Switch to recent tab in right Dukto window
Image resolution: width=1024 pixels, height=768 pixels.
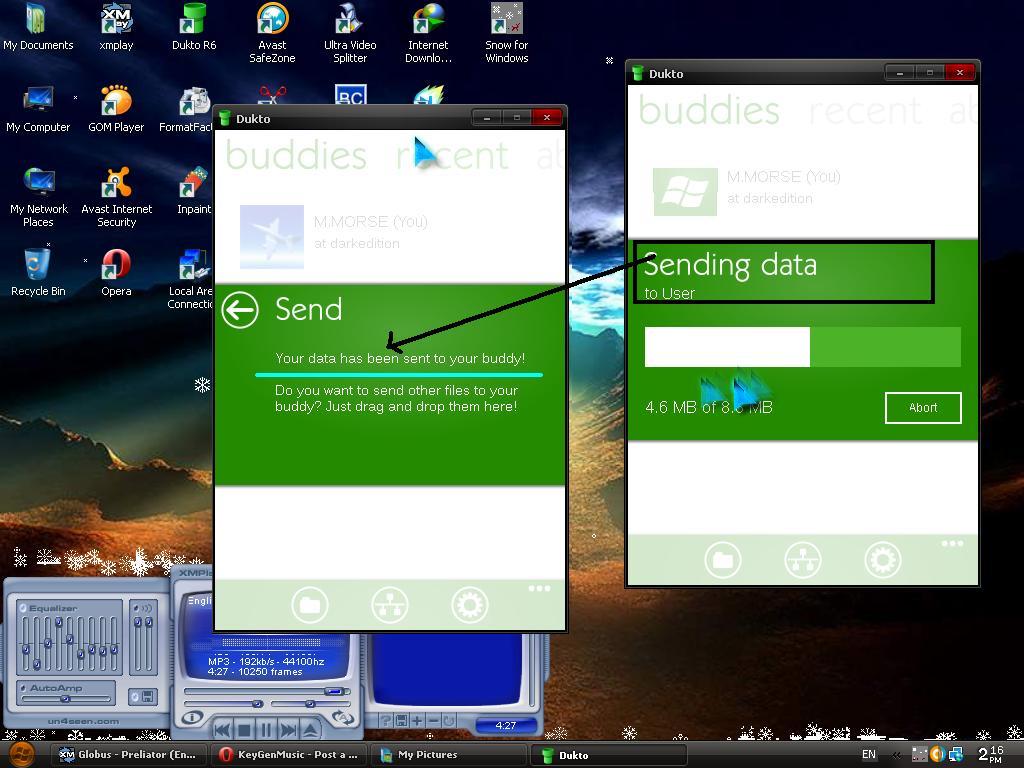tap(865, 110)
